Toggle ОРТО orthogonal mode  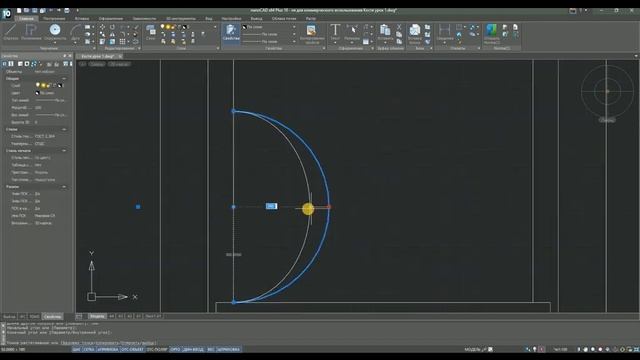click(x=175, y=349)
